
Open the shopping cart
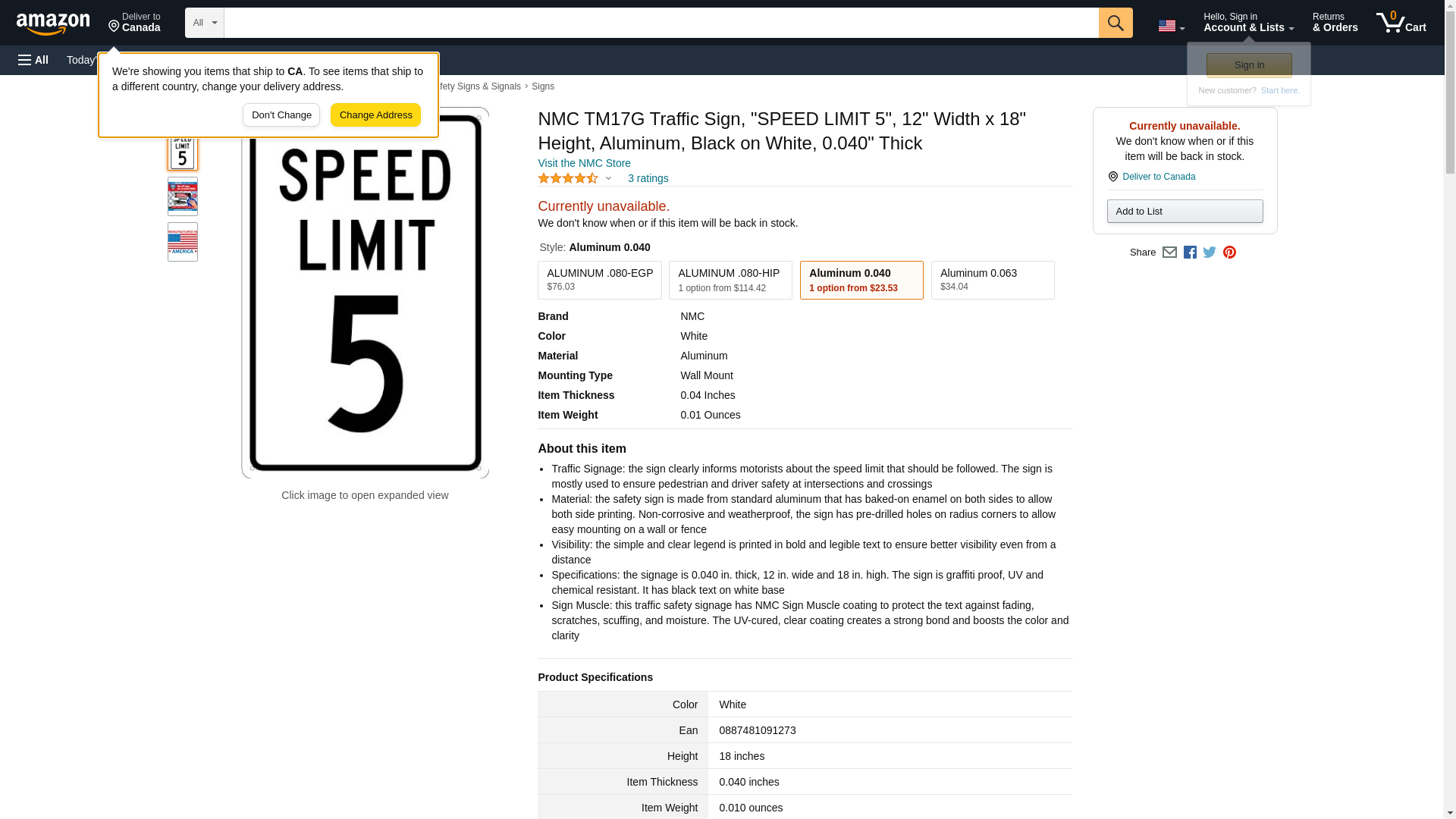pos(1401,23)
